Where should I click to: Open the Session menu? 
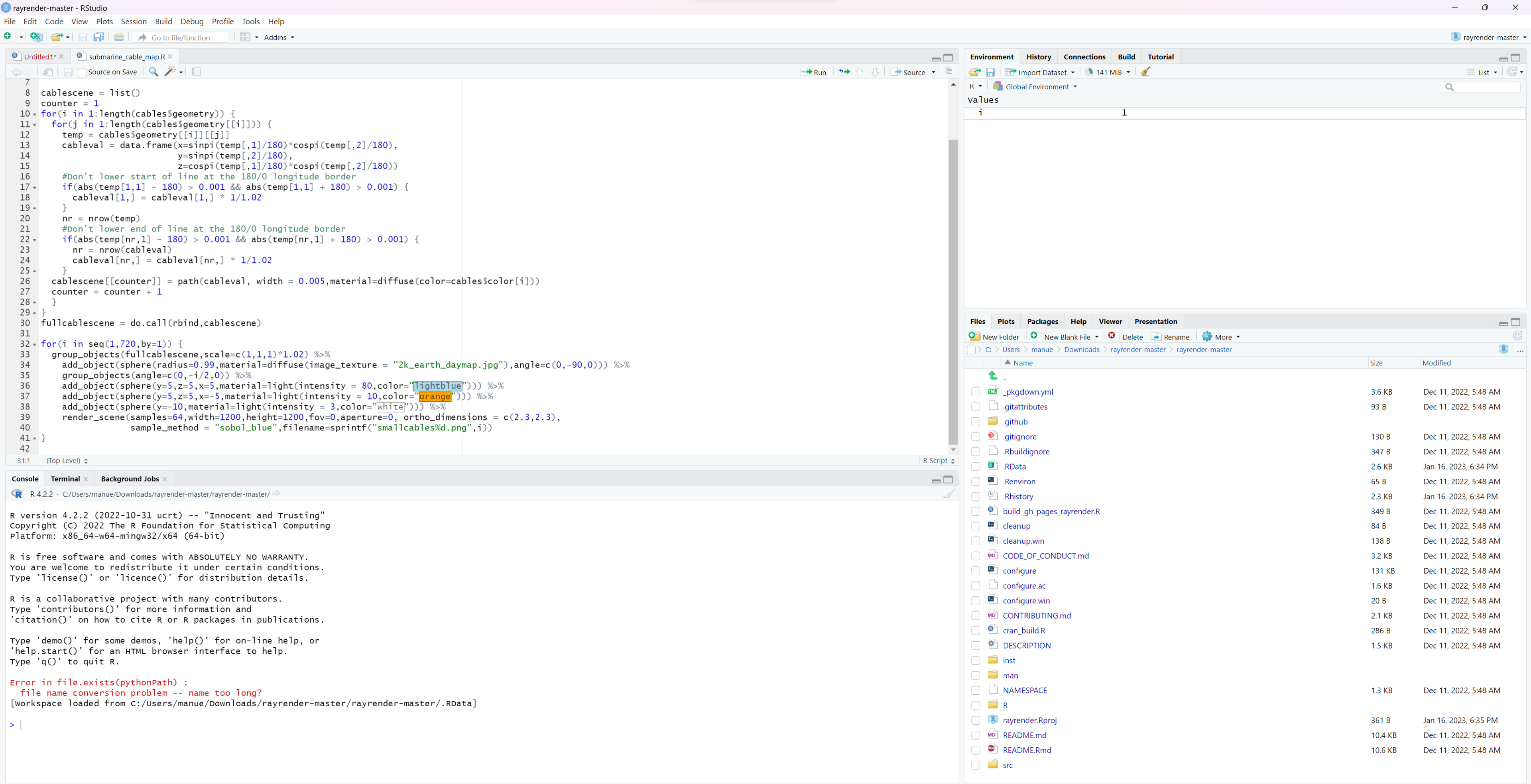click(133, 22)
